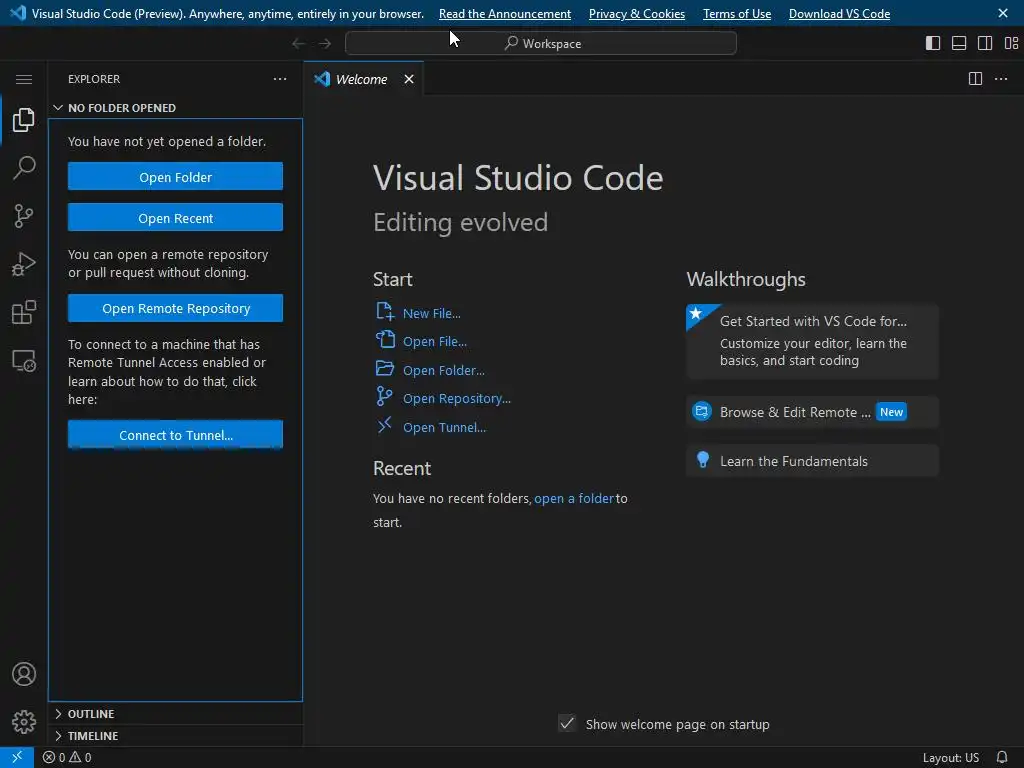The height and width of the screenshot is (768, 1024).
Task: Expand the Timeline section
Action: coord(93,736)
